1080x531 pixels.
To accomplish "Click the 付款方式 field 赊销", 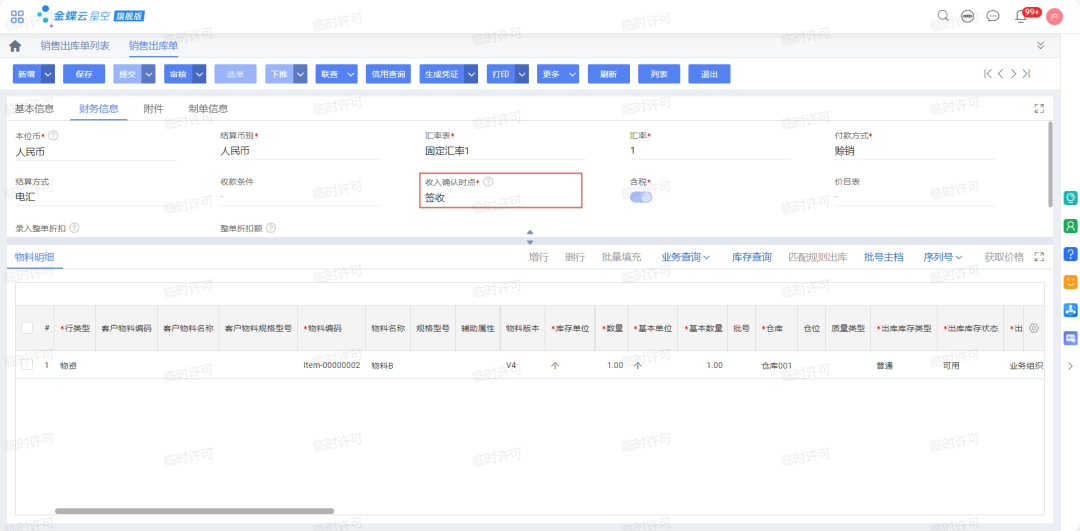I will click(x=915, y=152).
